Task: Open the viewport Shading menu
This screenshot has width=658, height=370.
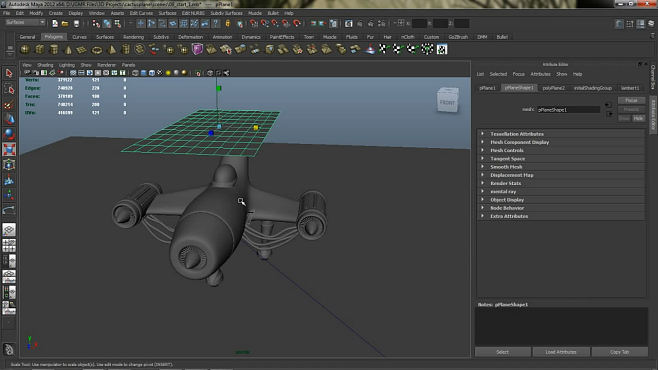Action: pos(45,65)
